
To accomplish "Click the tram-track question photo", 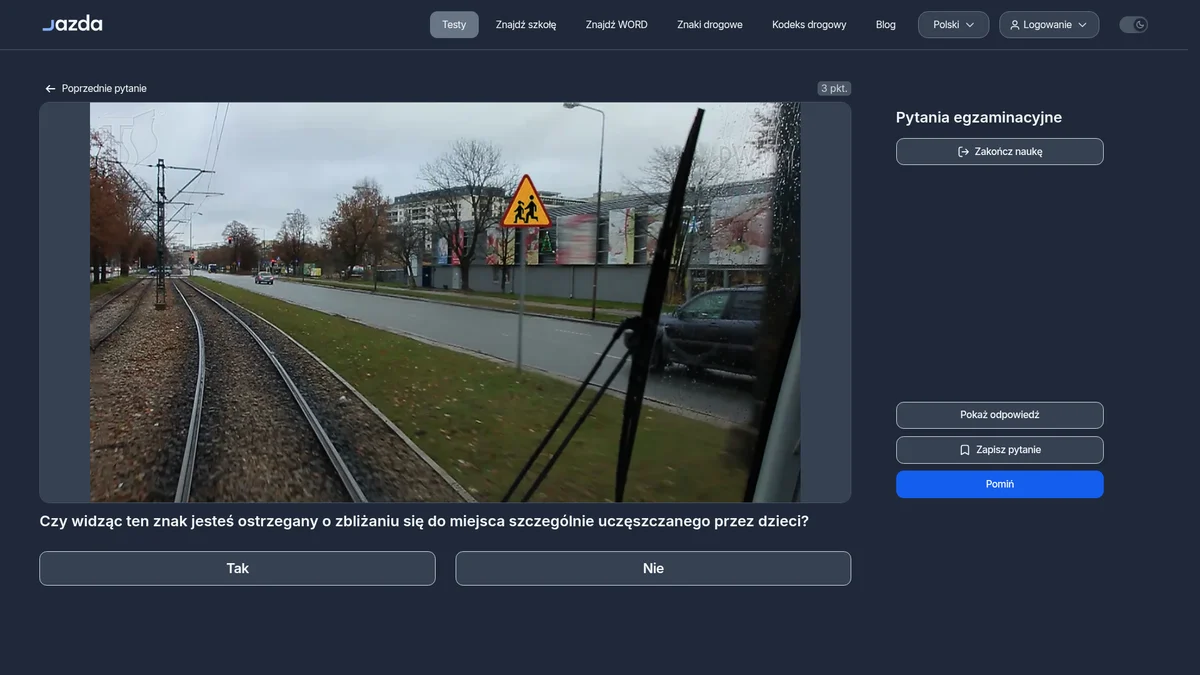I will pos(445,302).
